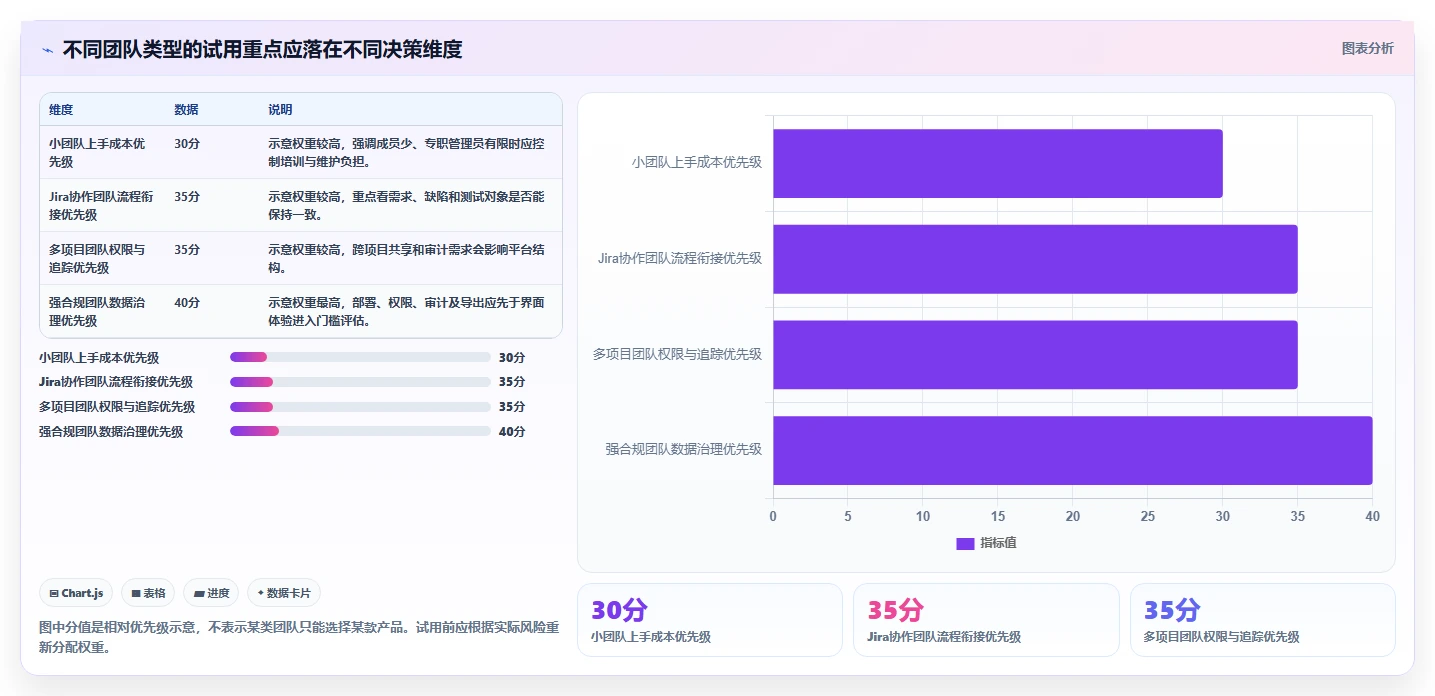Click the x-axis tick label 15
The image size is (1435, 696).
click(998, 516)
